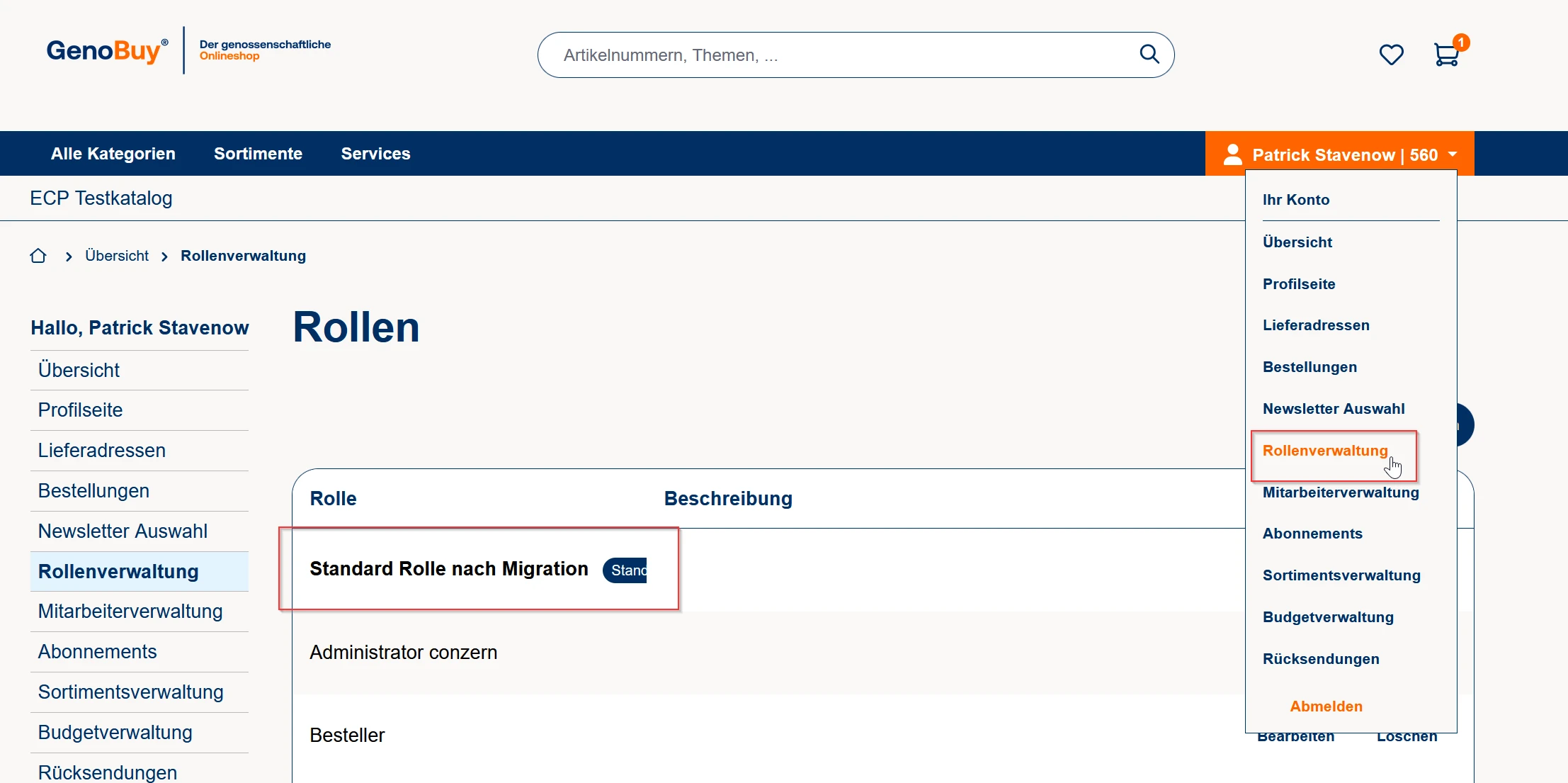1568x783 pixels.
Task: Choose Mitarbeiterverwaltung in the dropdown menu
Action: [1340, 492]
